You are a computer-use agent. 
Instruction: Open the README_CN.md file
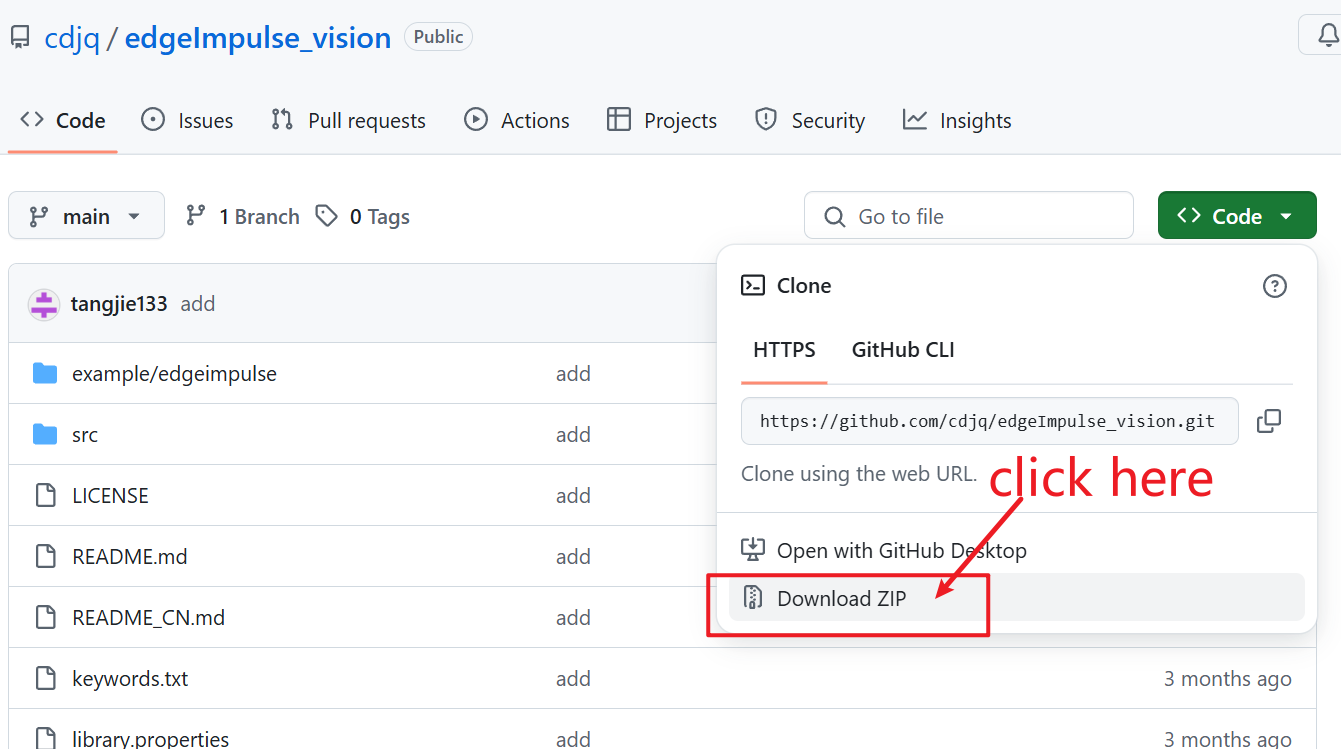point(149,618)
